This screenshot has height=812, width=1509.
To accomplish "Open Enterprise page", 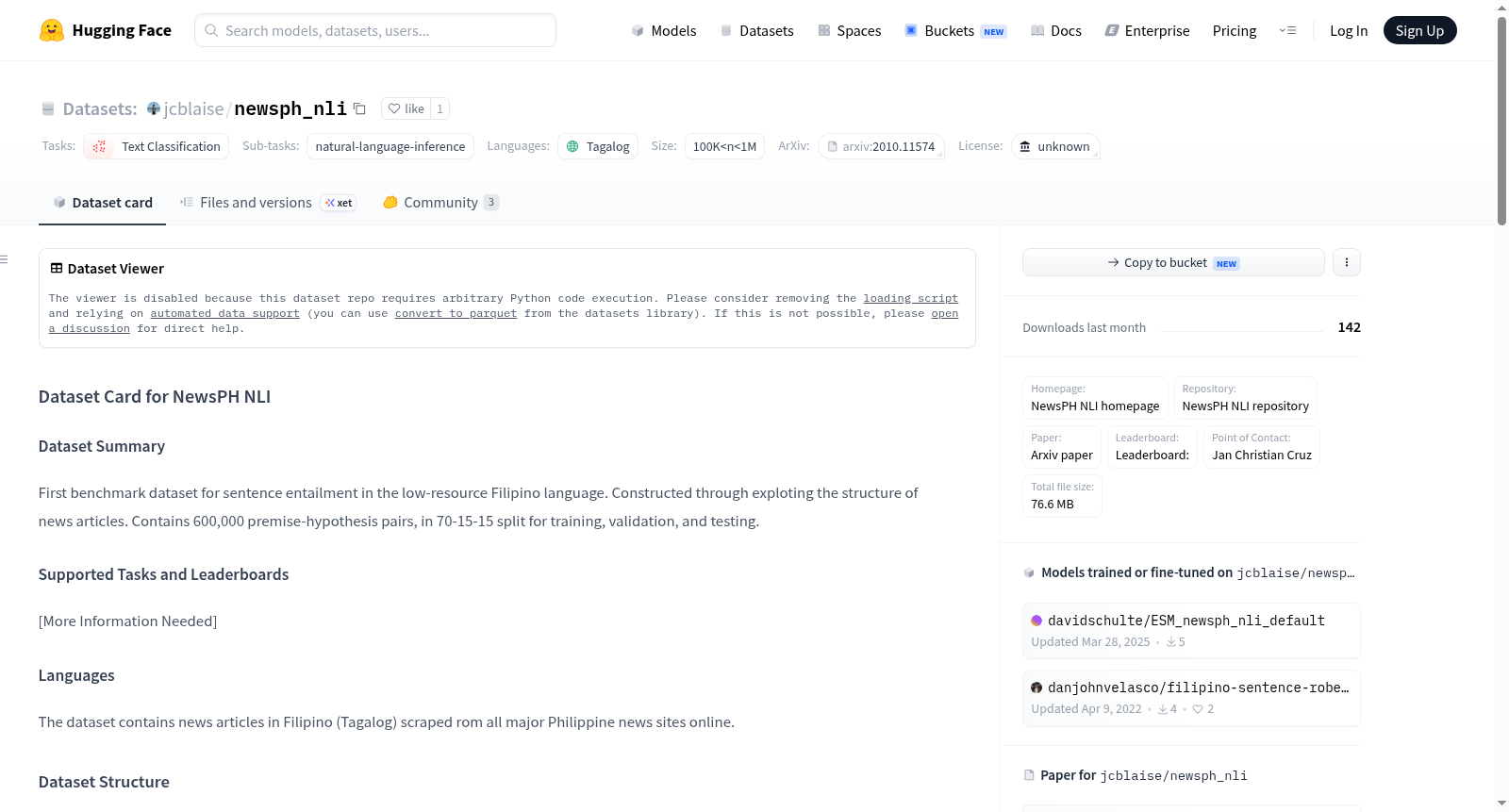I will pyautogui.click(x=1147, y=30).
